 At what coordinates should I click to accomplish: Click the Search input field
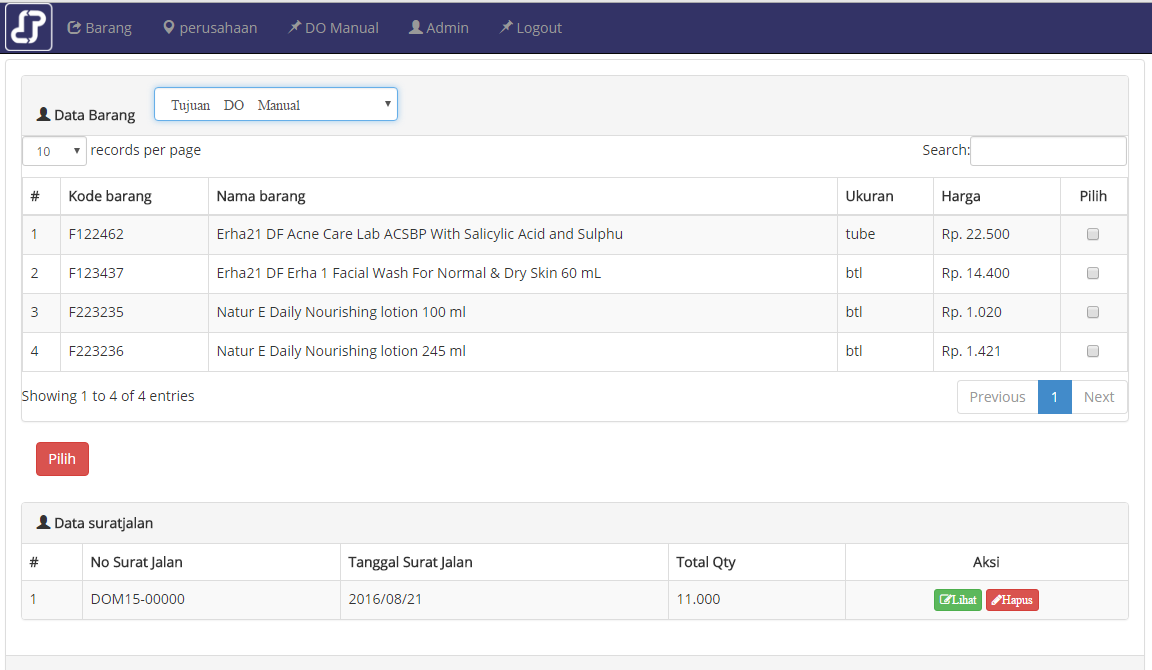point(1047,150)
